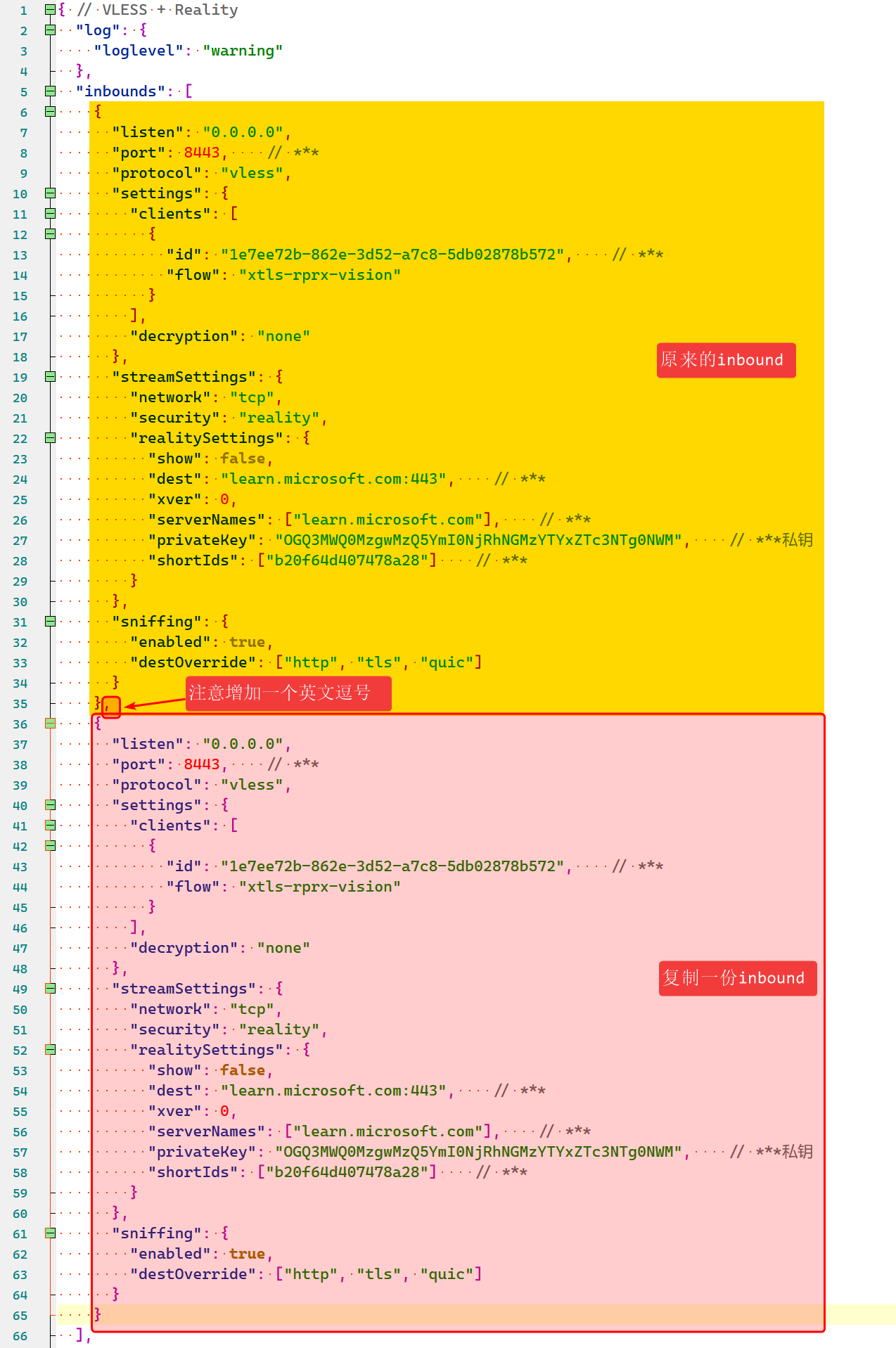Fold the "log" block on line 2
The height and width of the screenshot is (1348, 896).
click(50, 30)
